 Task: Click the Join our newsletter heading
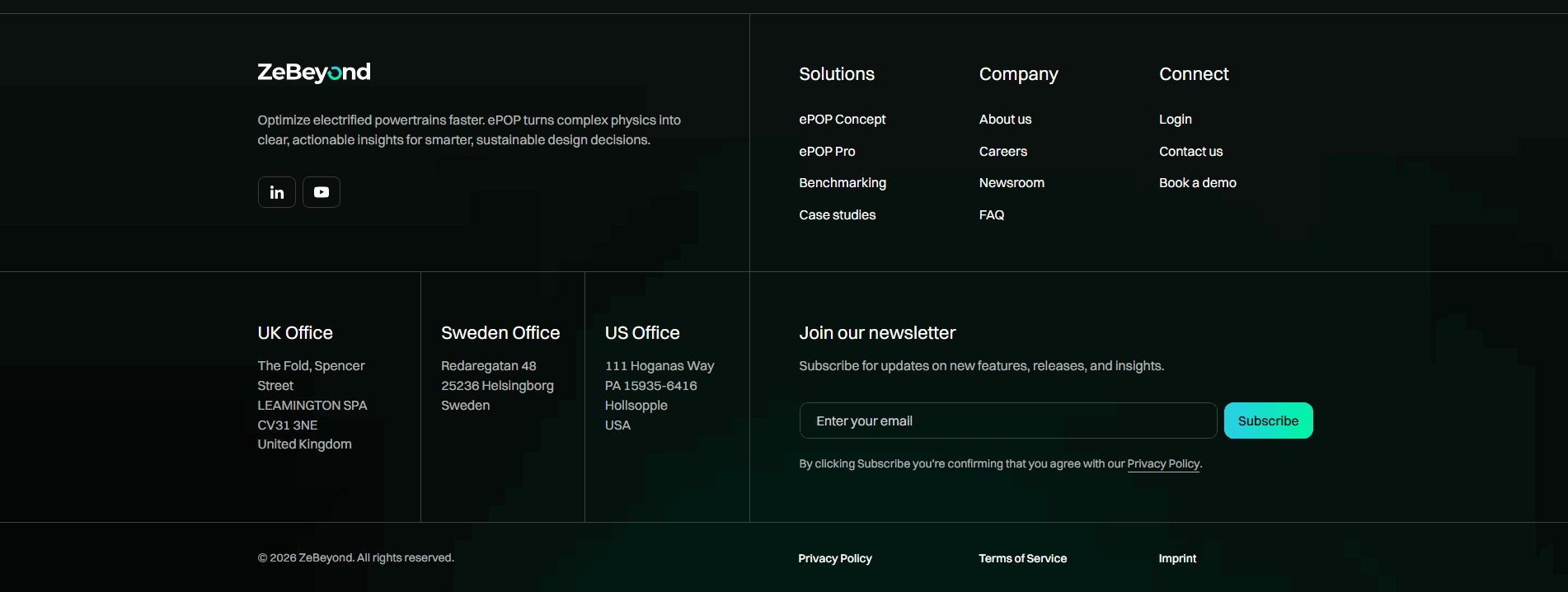[877, 333]
